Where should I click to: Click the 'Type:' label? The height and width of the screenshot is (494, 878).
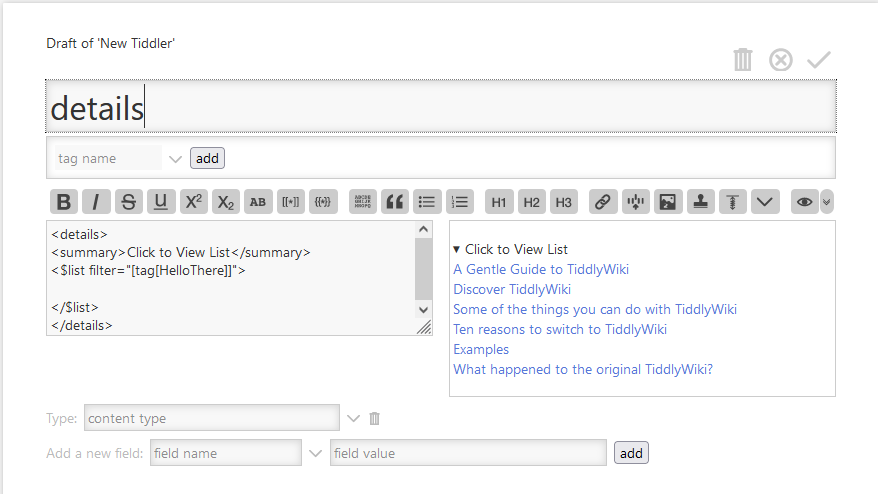tap(62, 418)
